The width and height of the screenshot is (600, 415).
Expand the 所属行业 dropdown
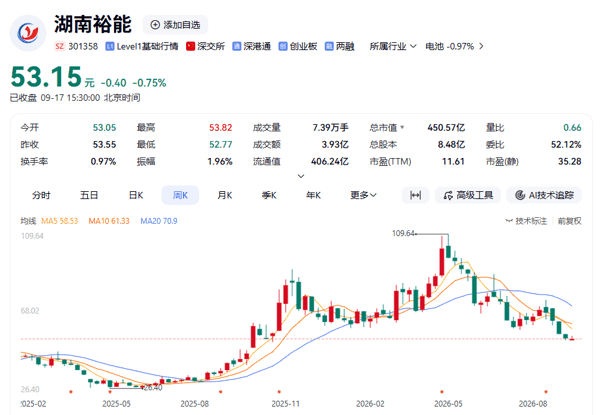[x=393, y=46]
